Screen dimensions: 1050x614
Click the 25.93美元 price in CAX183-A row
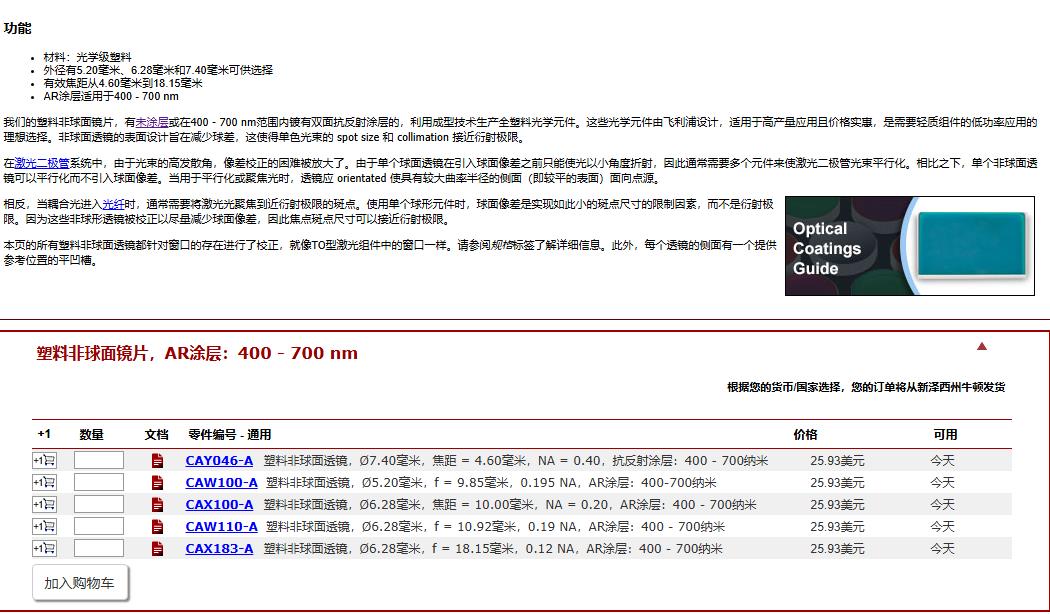point(837,549)
